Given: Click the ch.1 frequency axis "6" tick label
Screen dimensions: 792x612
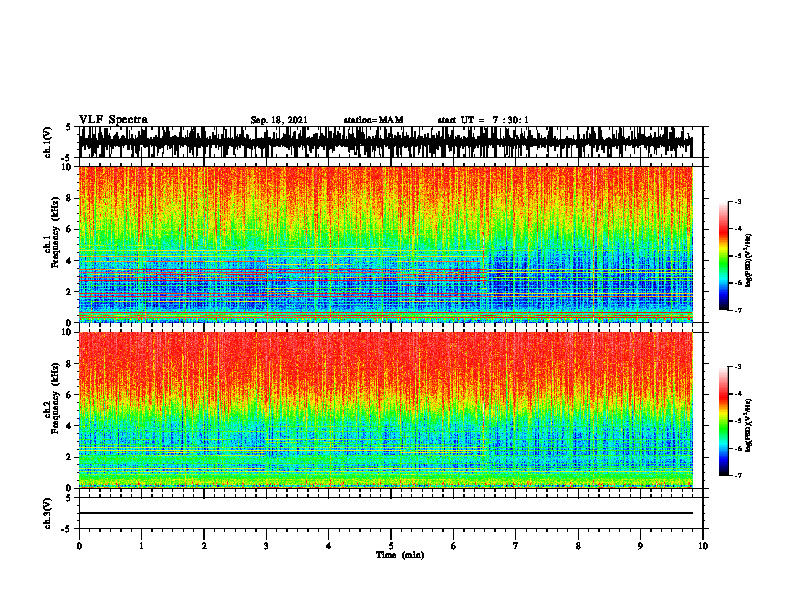Looking at the screenshot, I should coord(69,229).
